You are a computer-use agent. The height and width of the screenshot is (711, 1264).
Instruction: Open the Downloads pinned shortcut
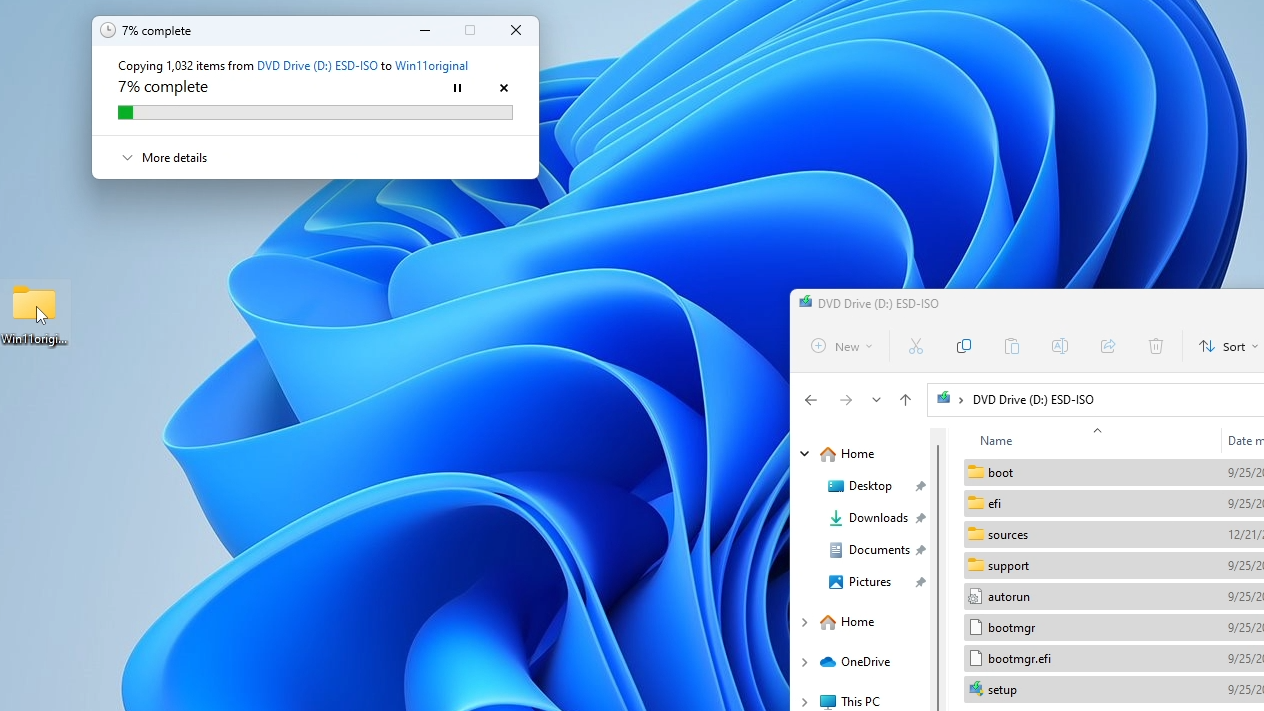(877, 518)
